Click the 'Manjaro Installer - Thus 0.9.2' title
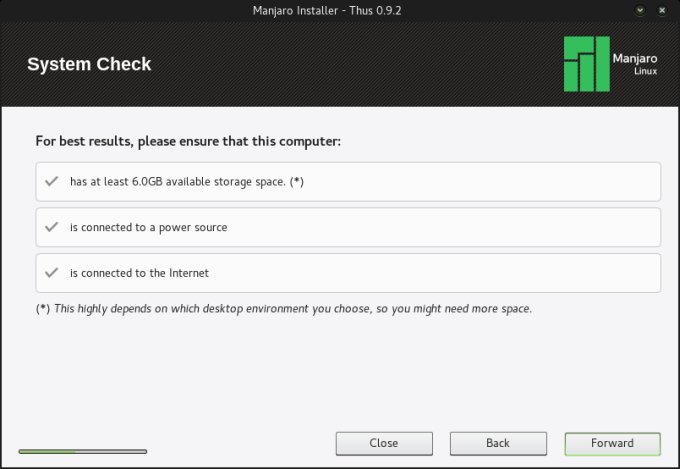Screen dimensions: 680x469 327,11
